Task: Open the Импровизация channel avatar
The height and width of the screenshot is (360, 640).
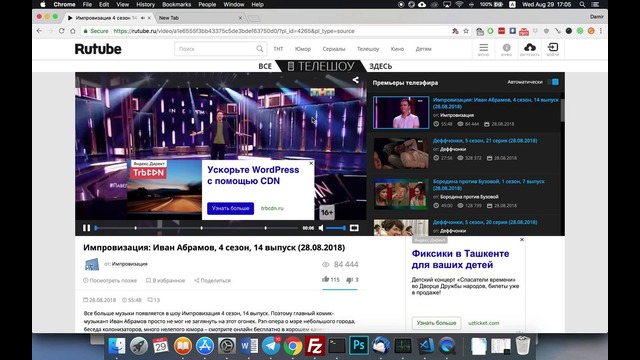Action: 91,264
